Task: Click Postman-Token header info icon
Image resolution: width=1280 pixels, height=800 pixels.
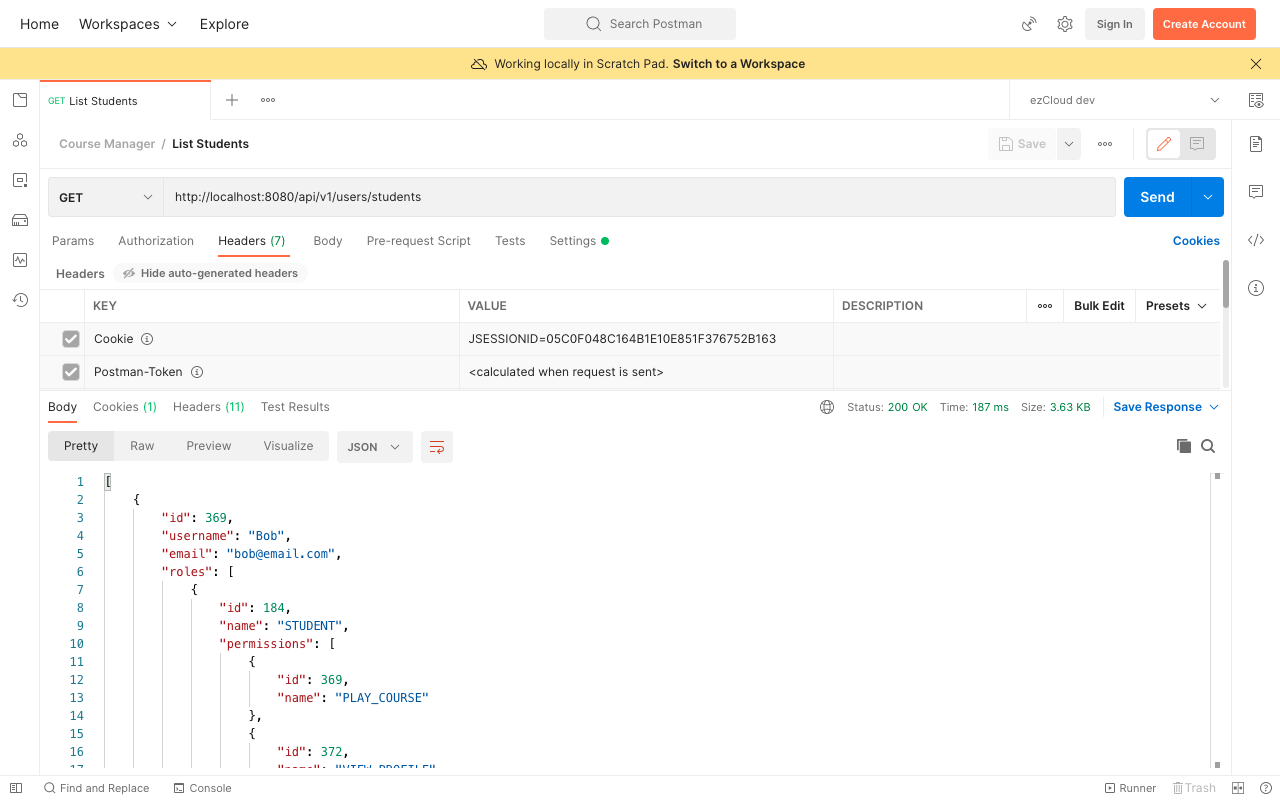Action: click(197, 372)
